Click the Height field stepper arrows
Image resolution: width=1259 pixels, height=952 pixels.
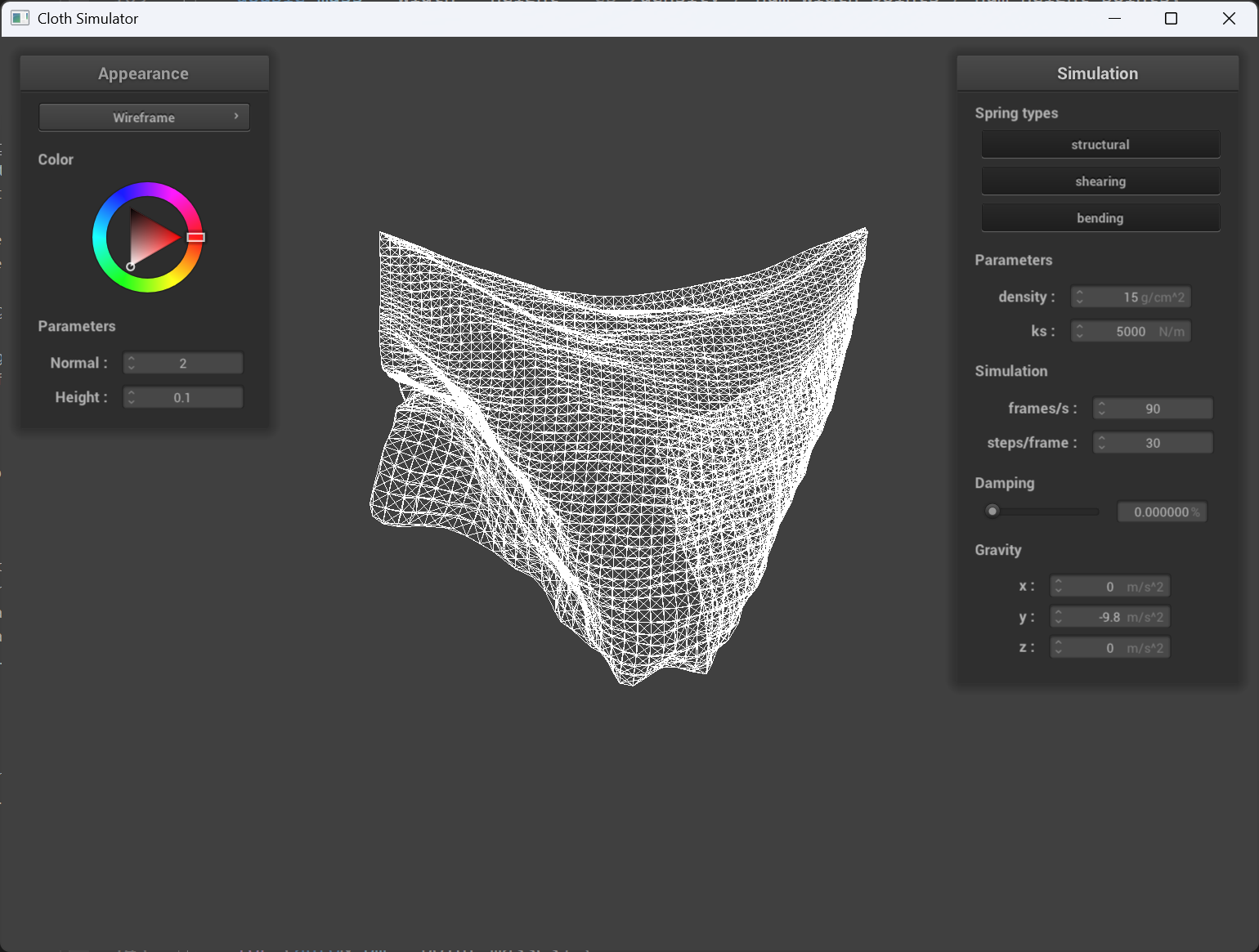pos(132,397)
